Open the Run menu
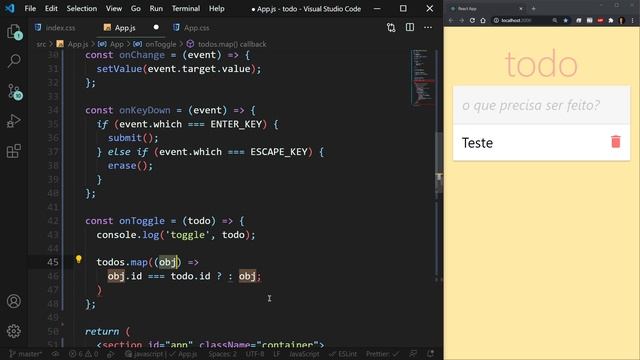This screenshot has width=640, height=360. (156, 8)
